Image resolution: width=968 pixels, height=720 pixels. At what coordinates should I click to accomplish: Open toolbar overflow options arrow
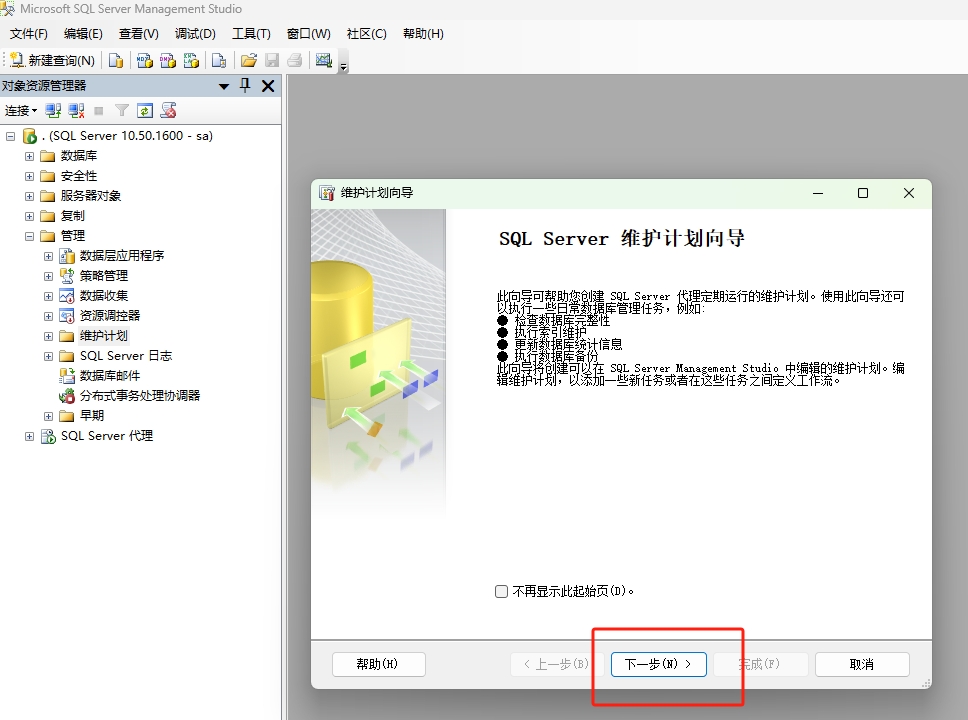pyautogui.click(x=344, y=67)
